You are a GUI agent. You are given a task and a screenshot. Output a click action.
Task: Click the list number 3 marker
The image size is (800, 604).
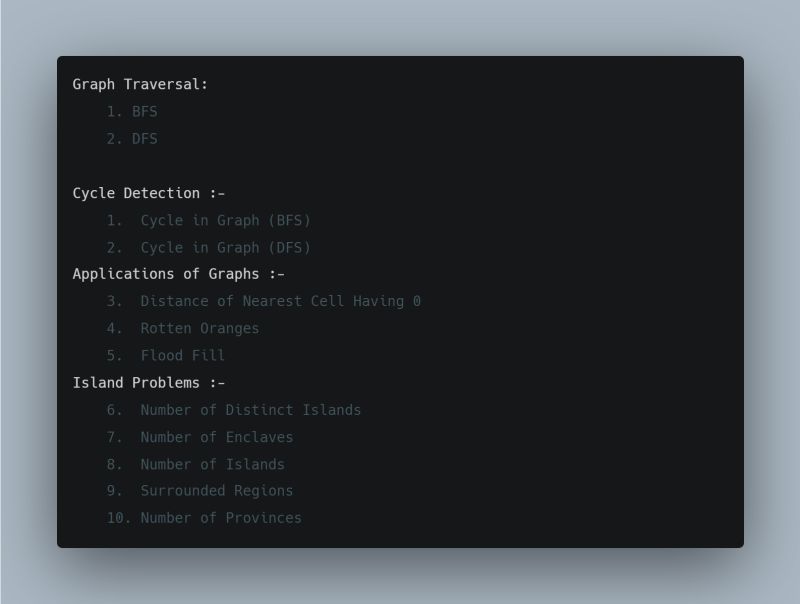(114, 301)
